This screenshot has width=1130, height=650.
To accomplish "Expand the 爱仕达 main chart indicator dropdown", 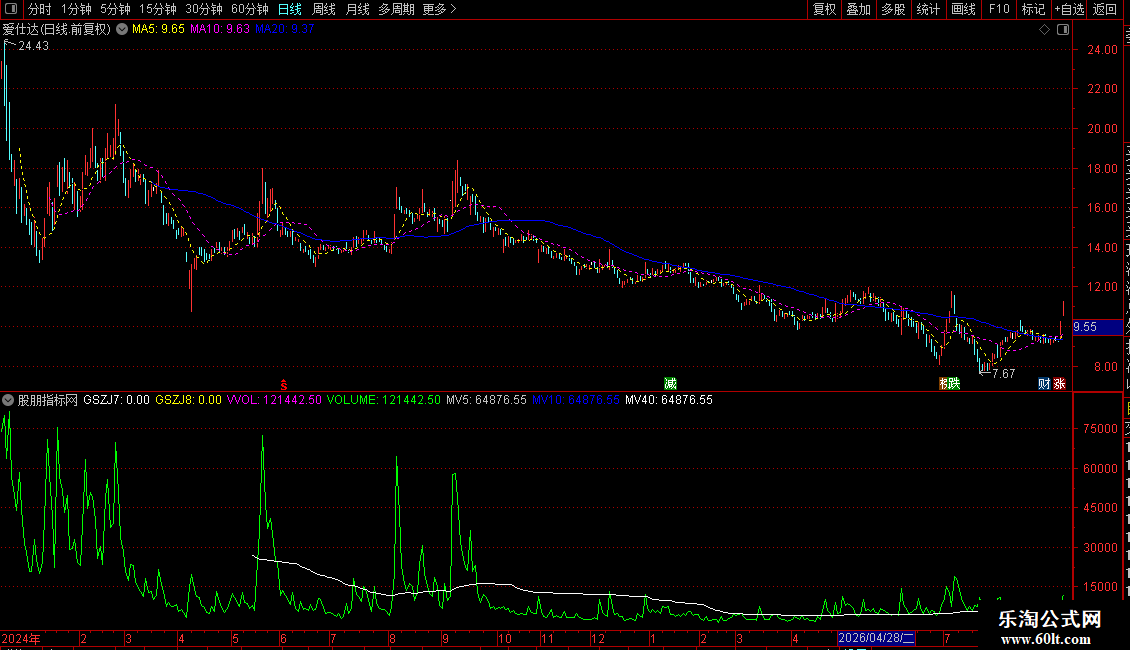I will [122, 30].
